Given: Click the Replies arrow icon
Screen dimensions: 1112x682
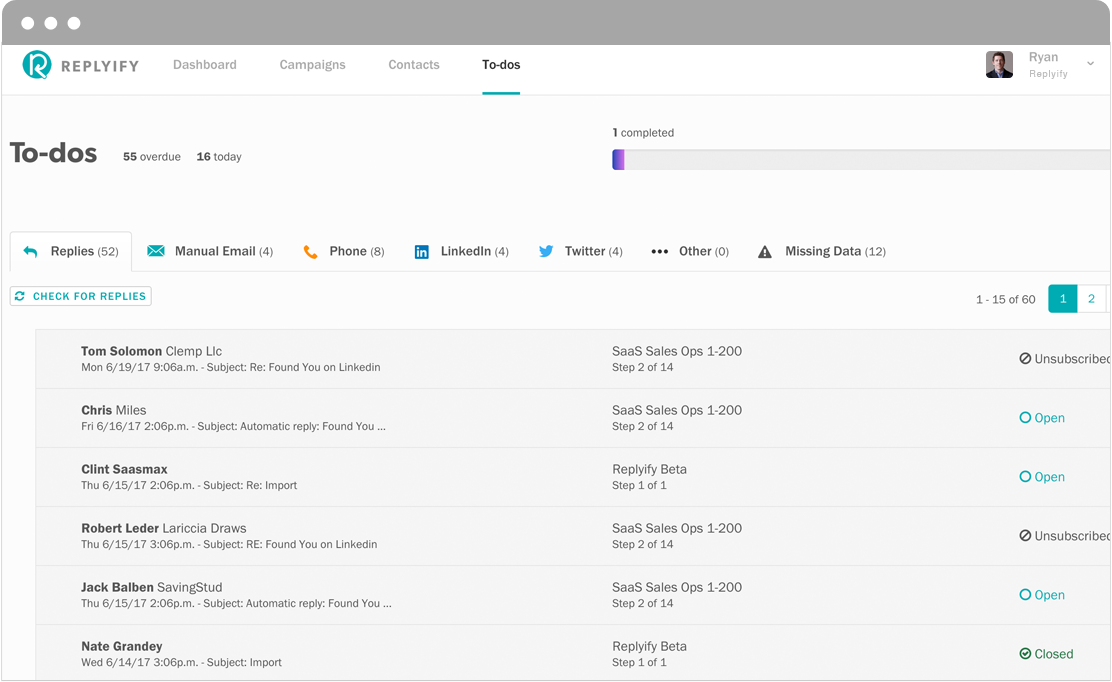Looking at the screenshot, I should point(30,252).
